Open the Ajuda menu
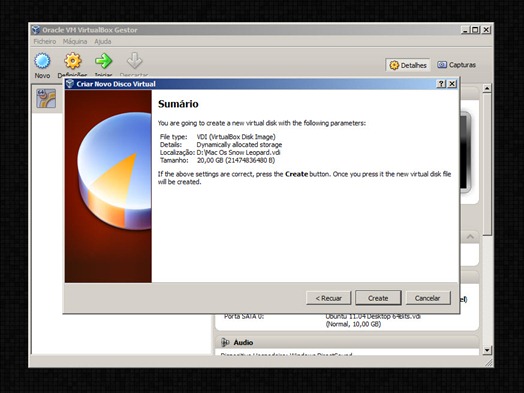This screenshot has height=393, width=524. [103, 41]
